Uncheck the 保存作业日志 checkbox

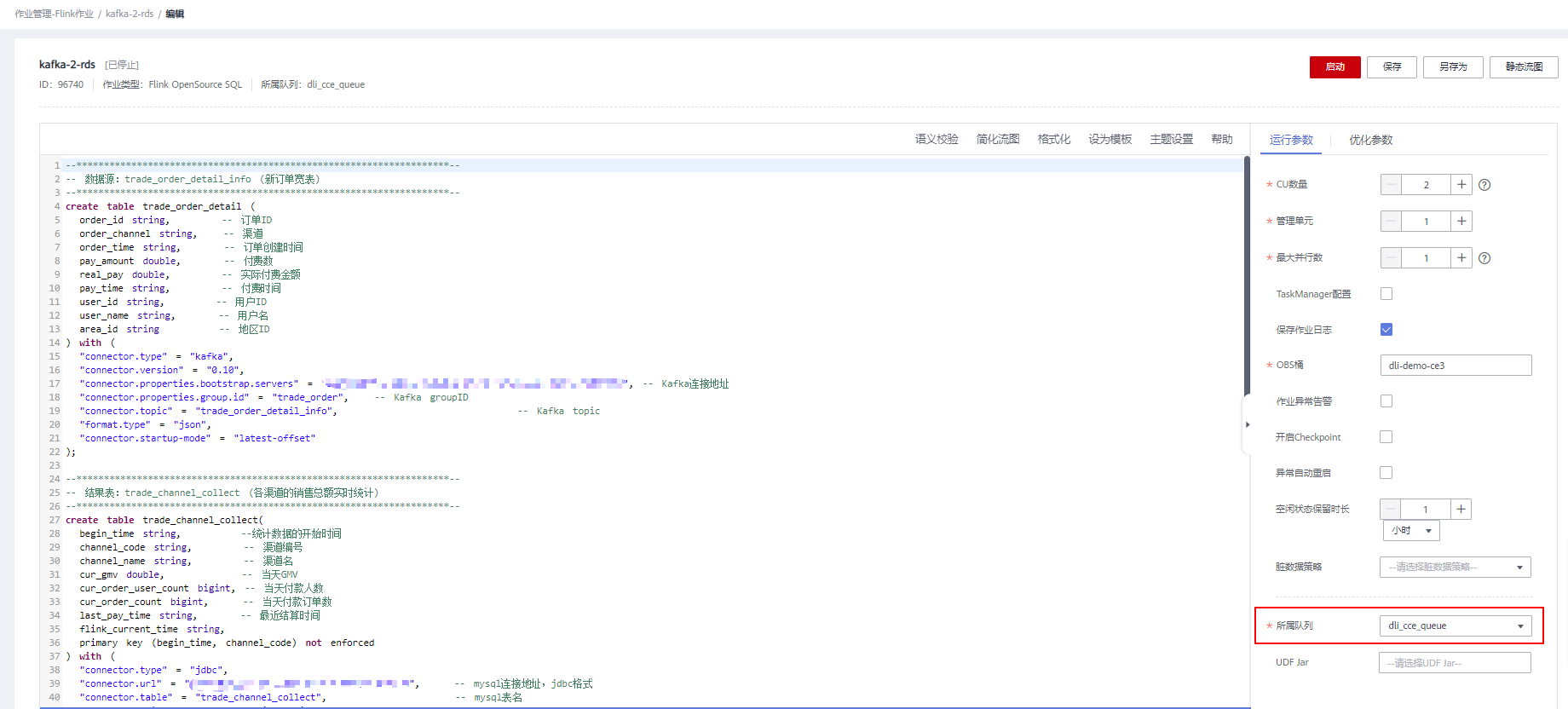(1386, 330)
